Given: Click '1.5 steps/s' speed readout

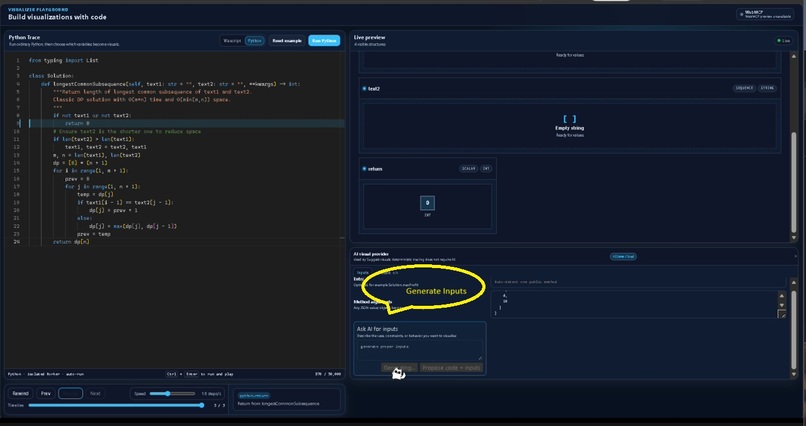Looking at the screenshot, I should tap(211, 394).
